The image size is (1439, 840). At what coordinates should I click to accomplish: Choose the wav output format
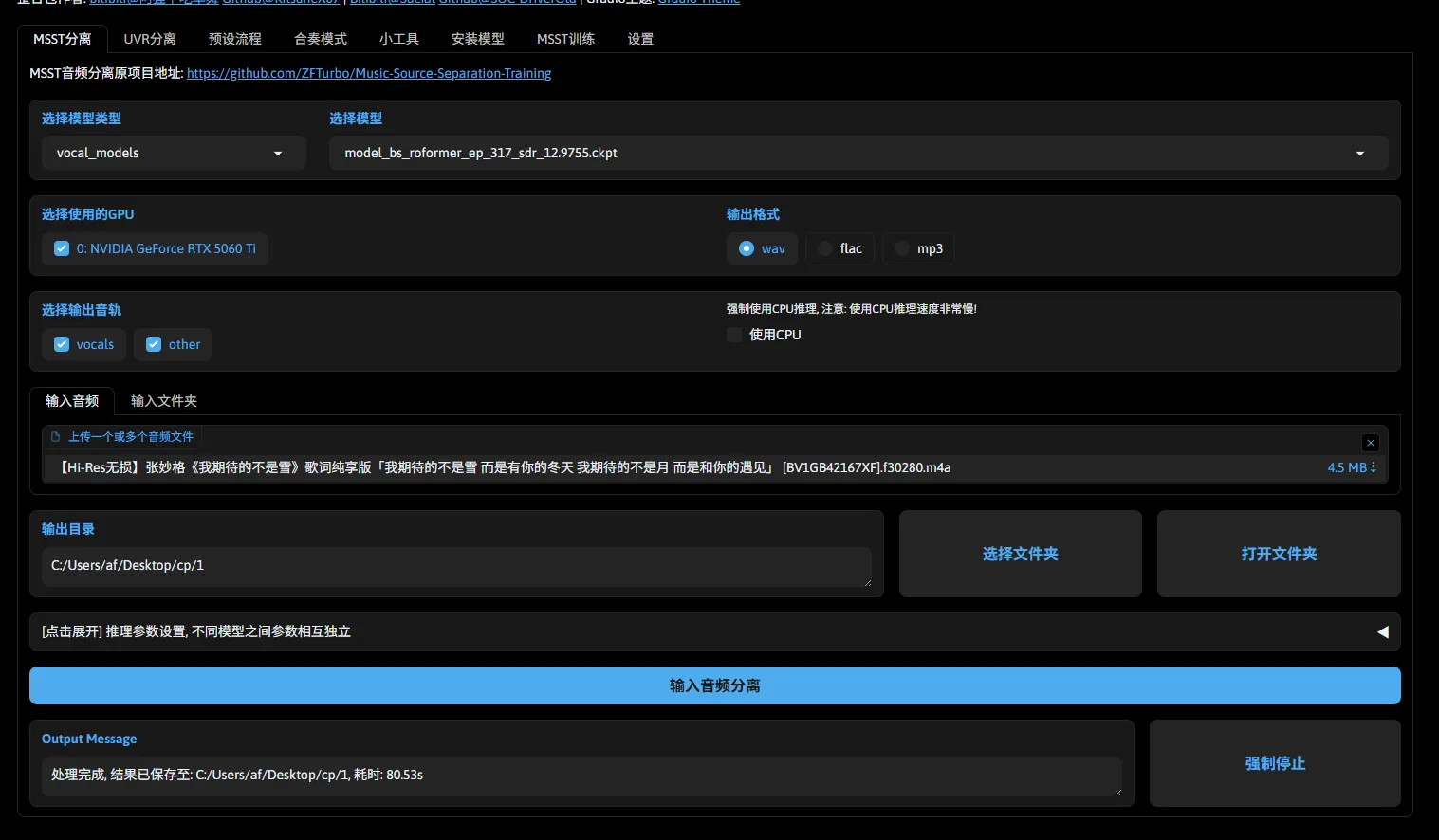point(747,248)
